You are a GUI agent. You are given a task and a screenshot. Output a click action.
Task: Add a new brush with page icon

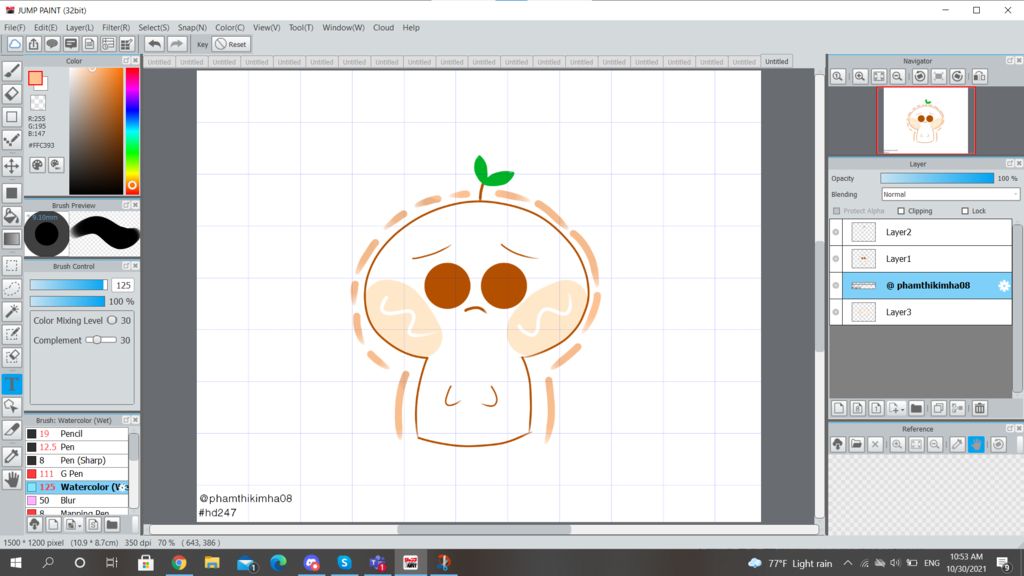[53, 524]
